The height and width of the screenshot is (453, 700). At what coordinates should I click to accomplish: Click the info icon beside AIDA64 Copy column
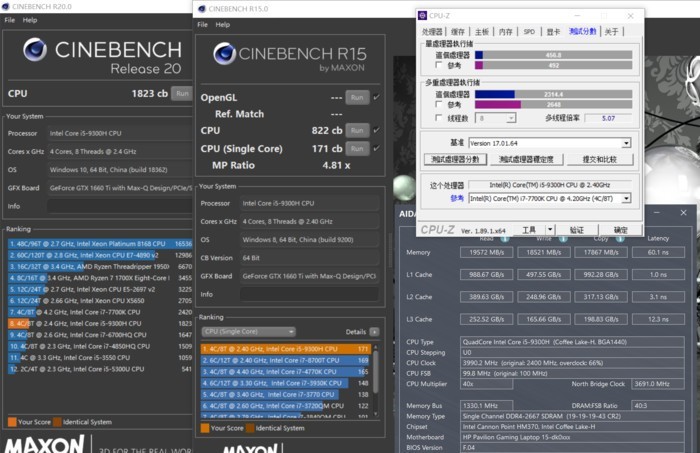coord(620,239)
